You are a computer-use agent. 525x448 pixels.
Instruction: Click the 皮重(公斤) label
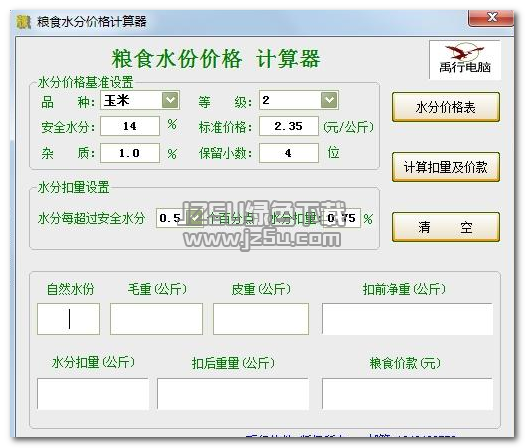(x=261, y=289)
